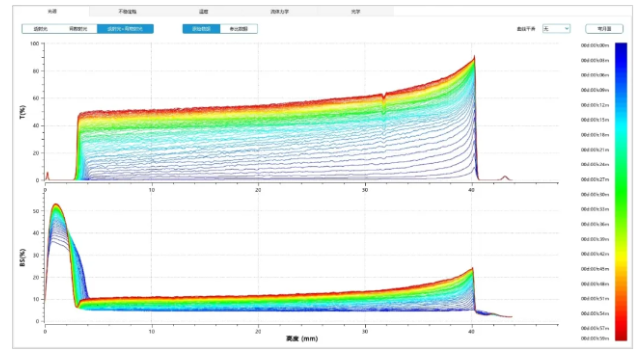Select the 背散射光 only view segment
644x361 pixels.
coord(78,29)
